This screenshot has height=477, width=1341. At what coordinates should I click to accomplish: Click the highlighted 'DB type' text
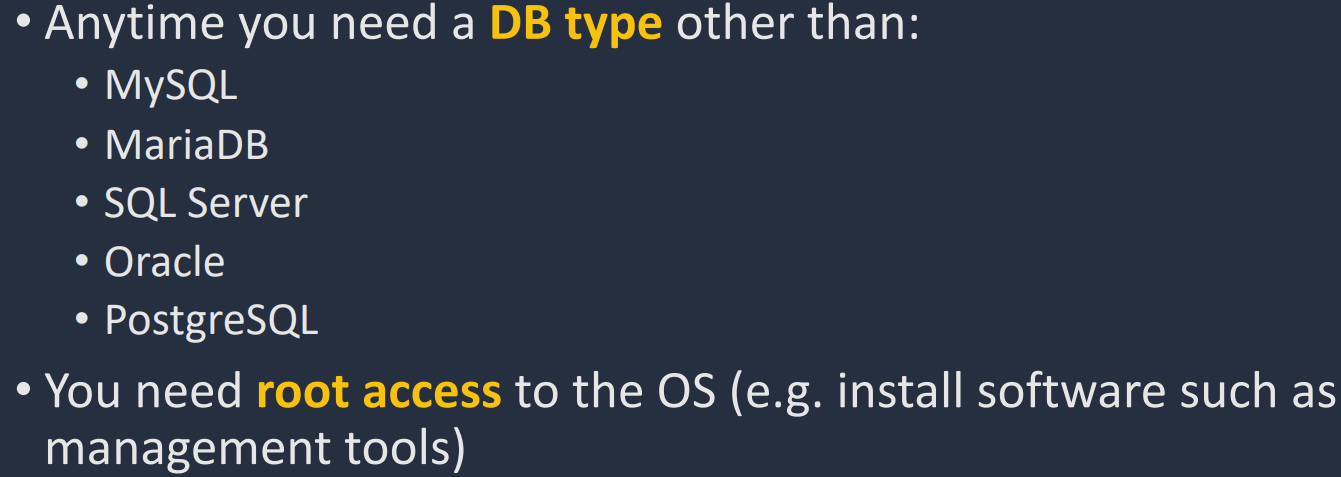pos(575,24)
